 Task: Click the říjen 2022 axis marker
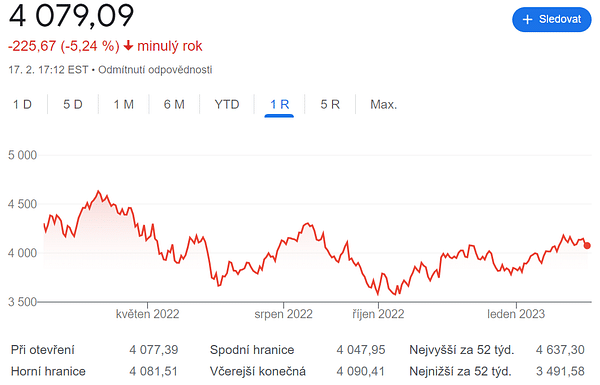coord(378,314)
